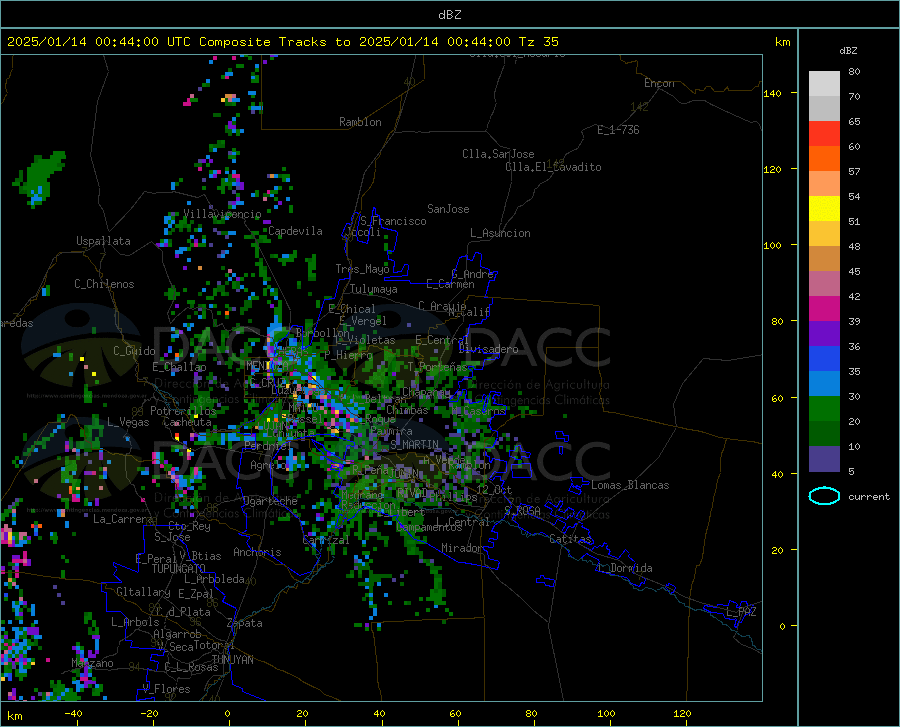Click the -40 km tick on bottom axis
Image resolution: width=900 pixels, height=727 pixels.
(x=72, y=714)
